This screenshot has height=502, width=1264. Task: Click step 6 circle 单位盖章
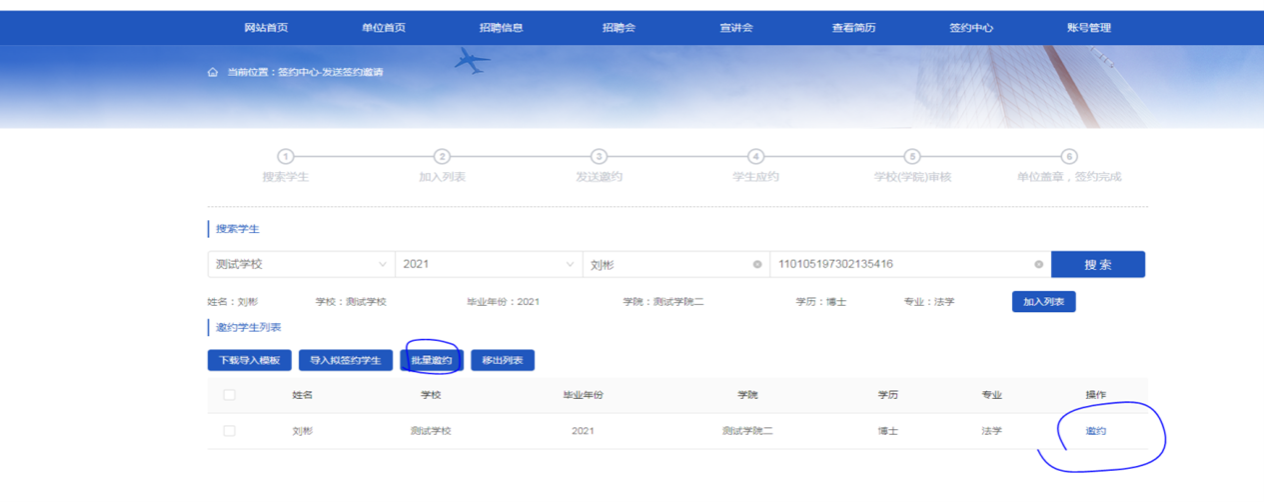(x=1069, y=157)
